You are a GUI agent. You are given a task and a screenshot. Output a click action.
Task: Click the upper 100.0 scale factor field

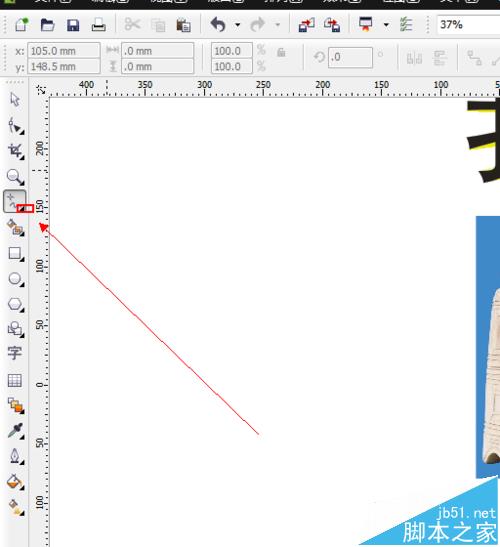pos(232,51)
